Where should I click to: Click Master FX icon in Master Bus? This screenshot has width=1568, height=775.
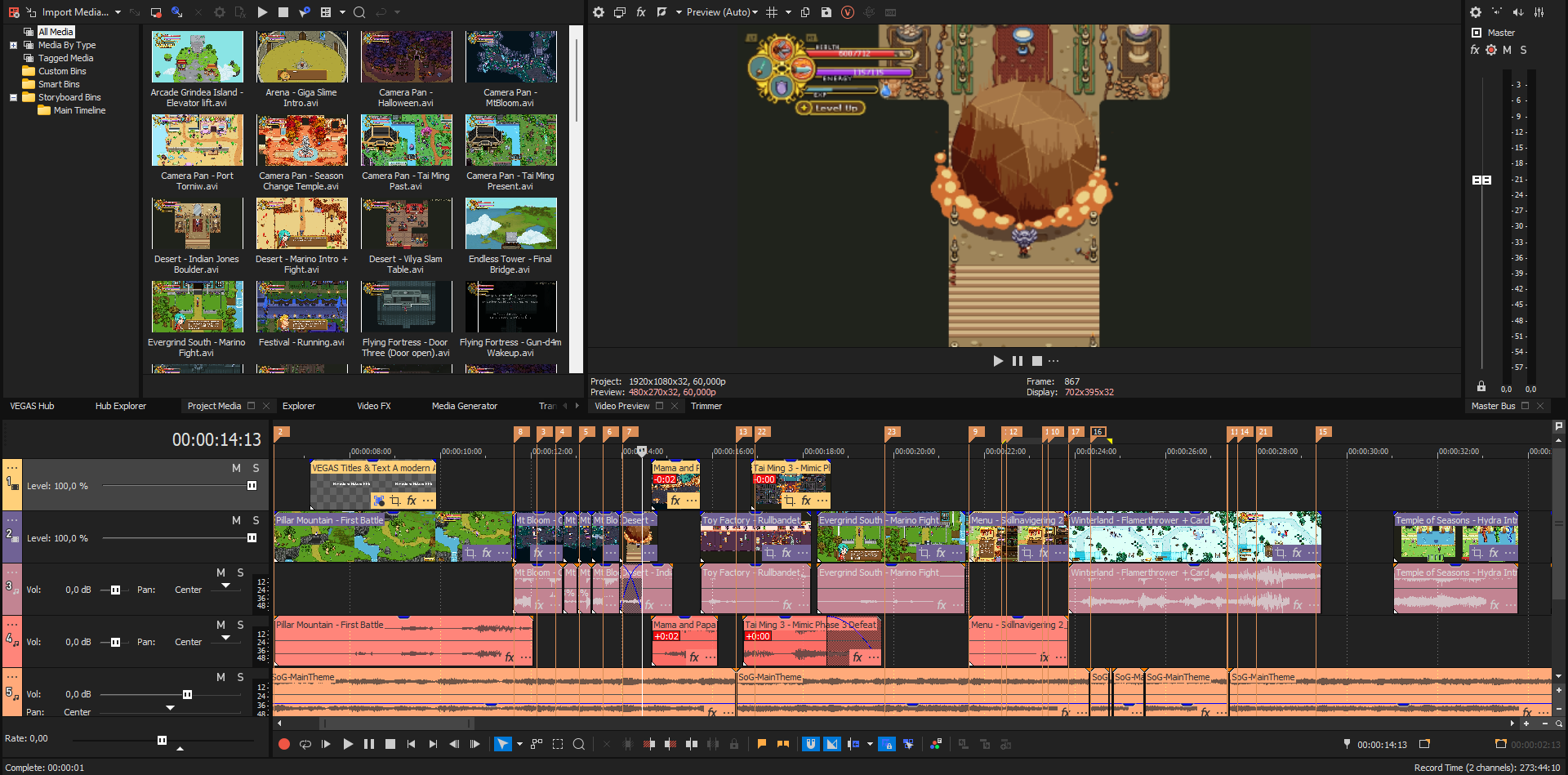1475,50
